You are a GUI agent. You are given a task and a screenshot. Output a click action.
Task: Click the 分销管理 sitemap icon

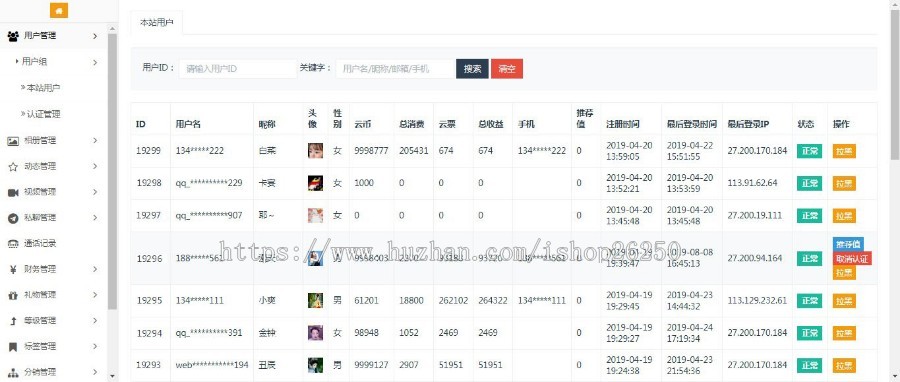pos(13,372)
